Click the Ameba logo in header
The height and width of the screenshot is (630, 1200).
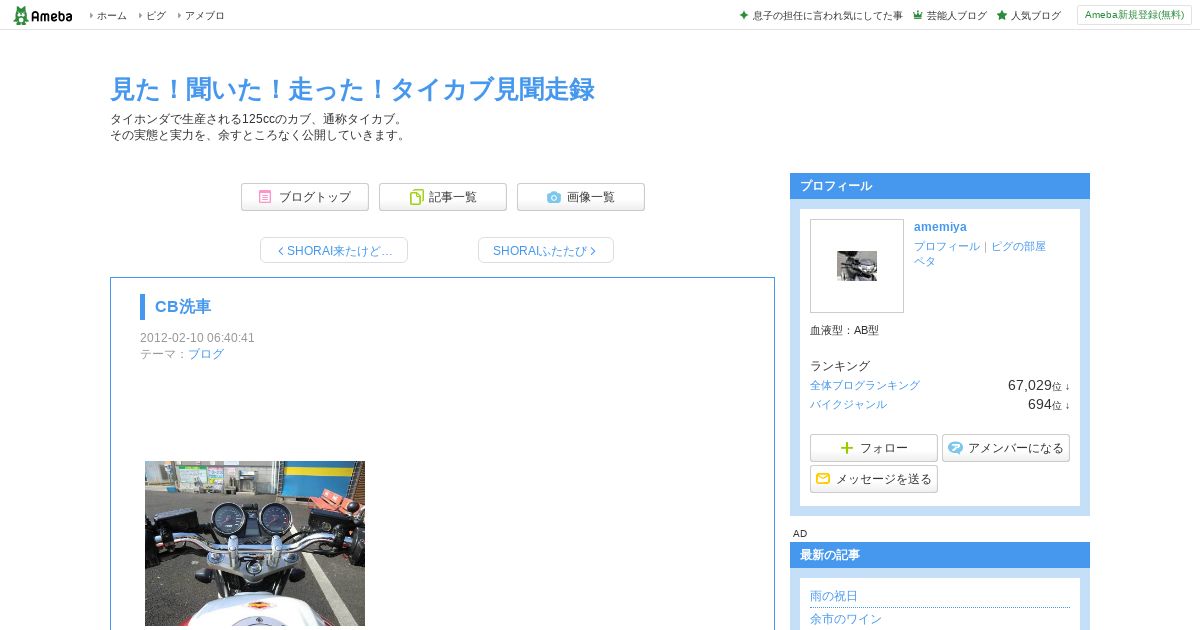tap(43, 15)
